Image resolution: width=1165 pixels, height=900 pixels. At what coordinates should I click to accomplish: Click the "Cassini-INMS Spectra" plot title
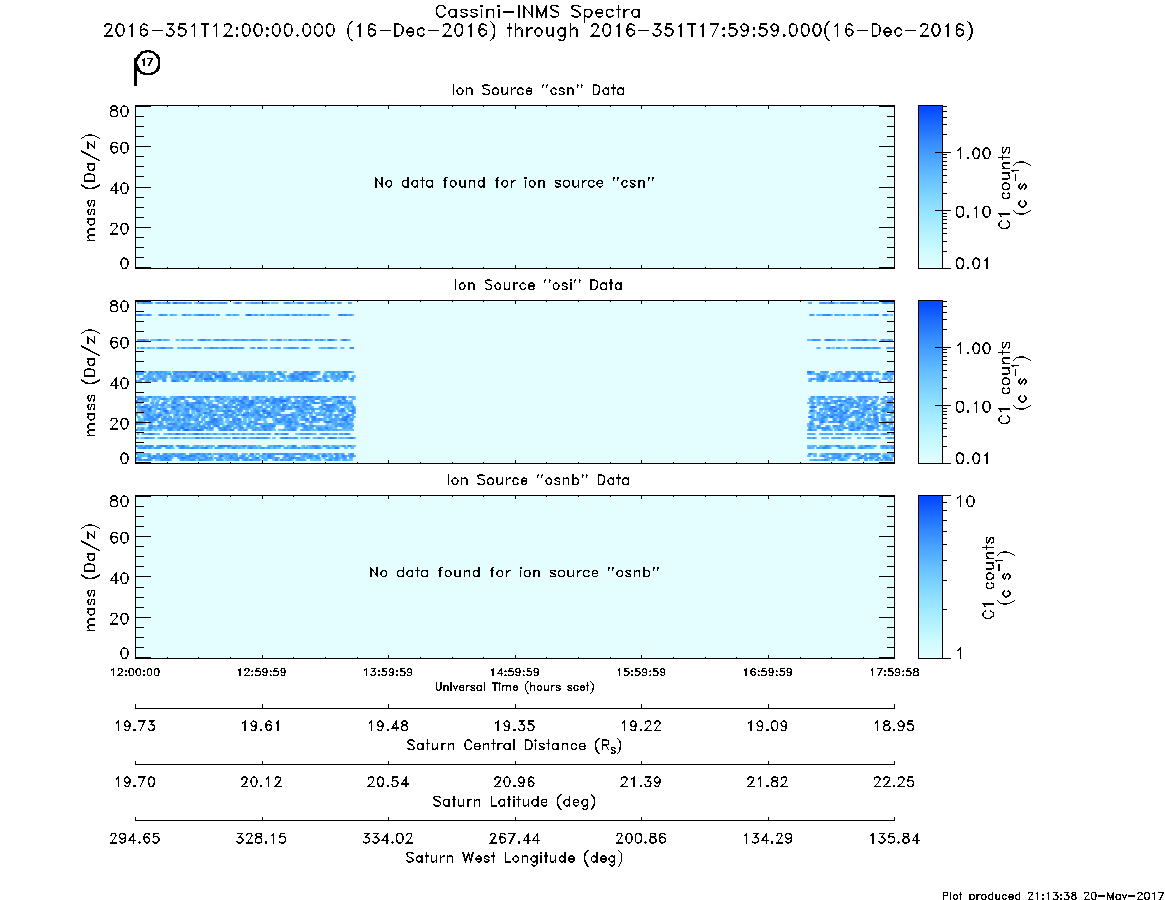(x=537, y=12)
